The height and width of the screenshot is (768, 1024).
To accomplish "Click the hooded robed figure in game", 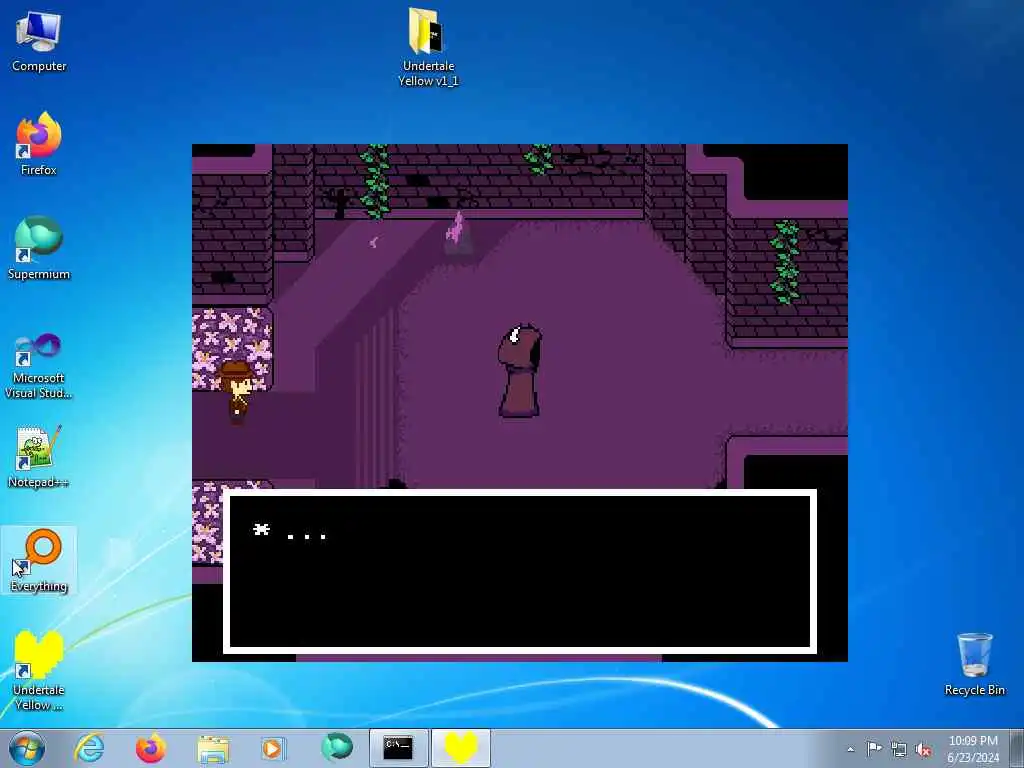I will pyautogui.click(x=519, y=370).
